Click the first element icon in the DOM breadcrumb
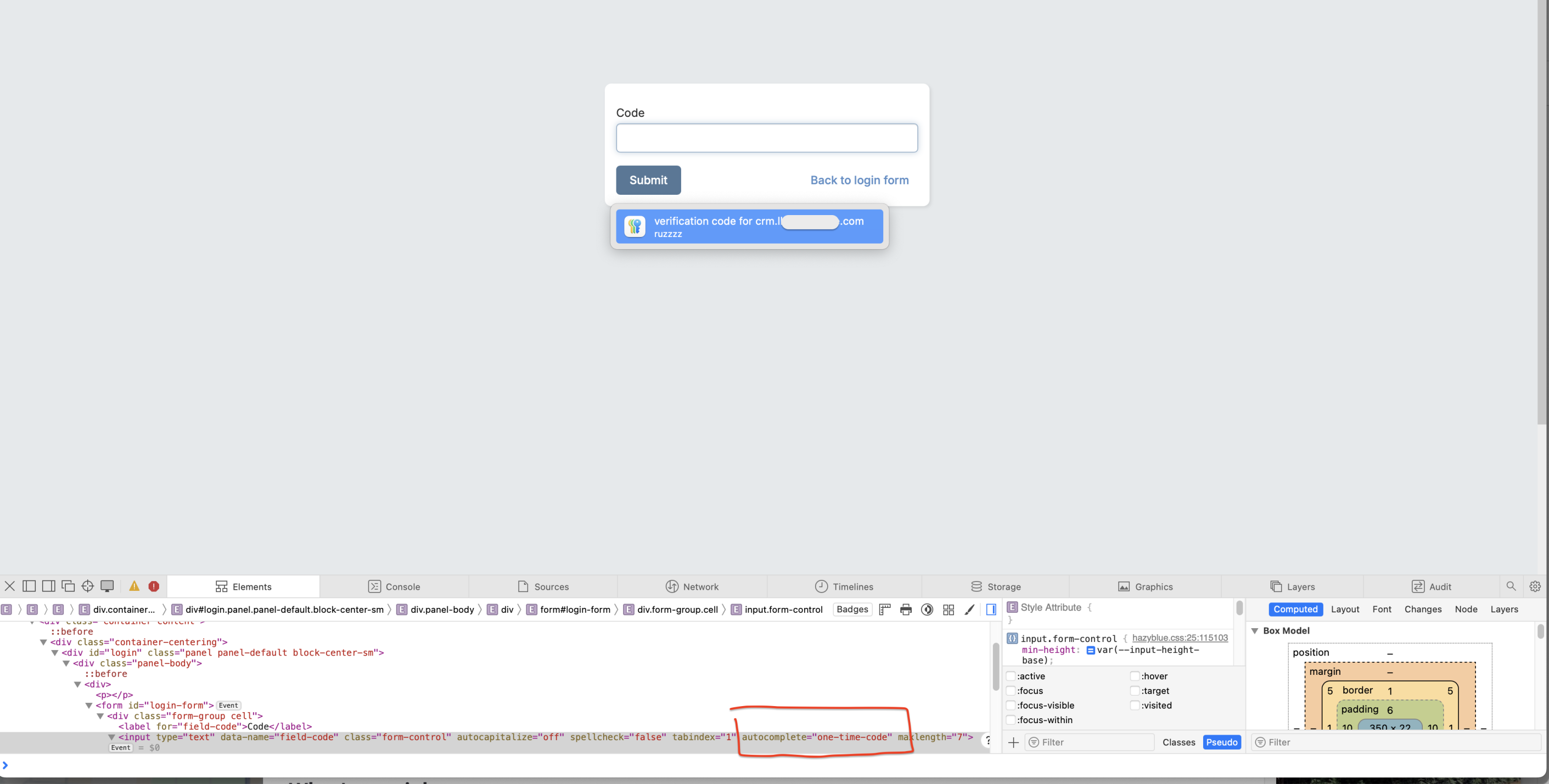This screenshot has width=1549, height=784. pyautogui.click(x=7, y=610)
